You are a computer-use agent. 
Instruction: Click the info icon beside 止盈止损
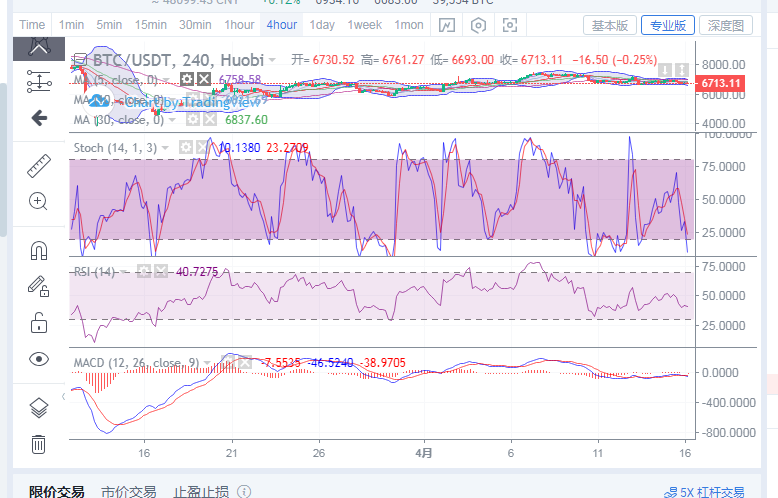[244, 492]
